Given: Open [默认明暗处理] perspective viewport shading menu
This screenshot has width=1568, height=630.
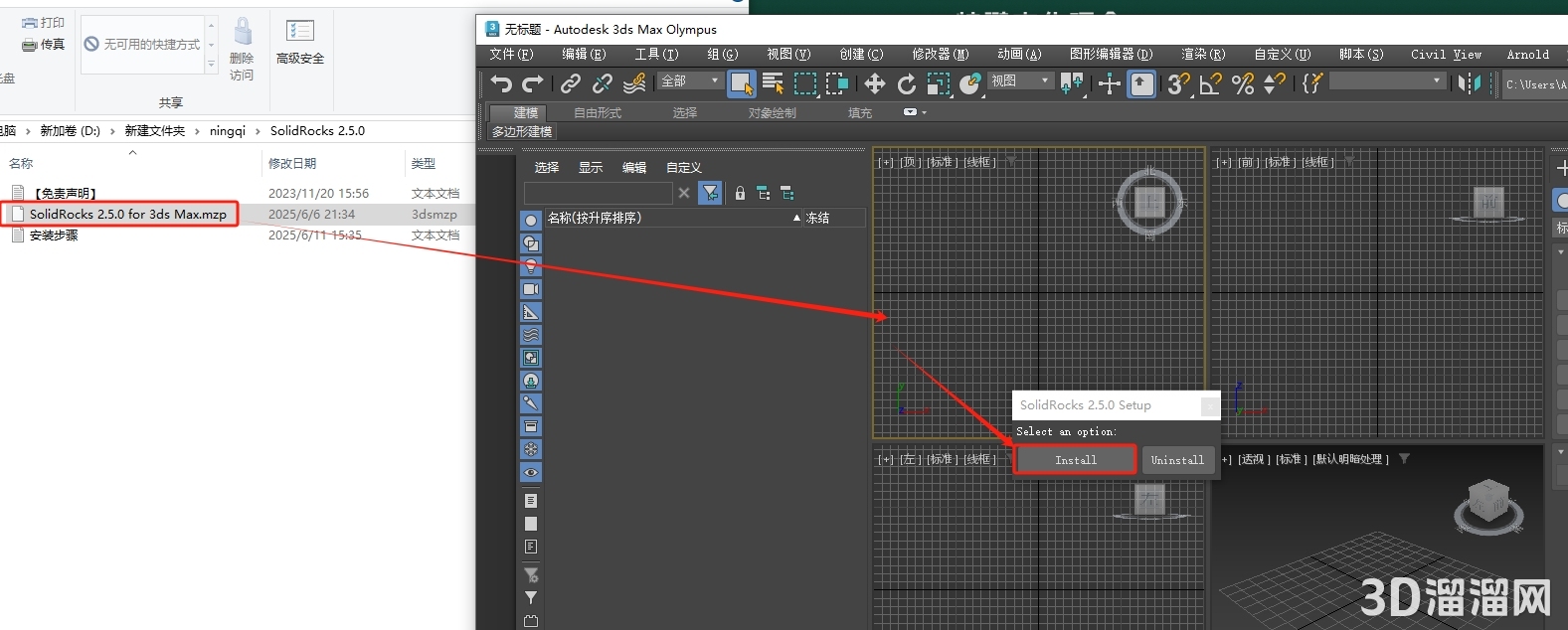Looking at the screenshot, I should 1350,459.
